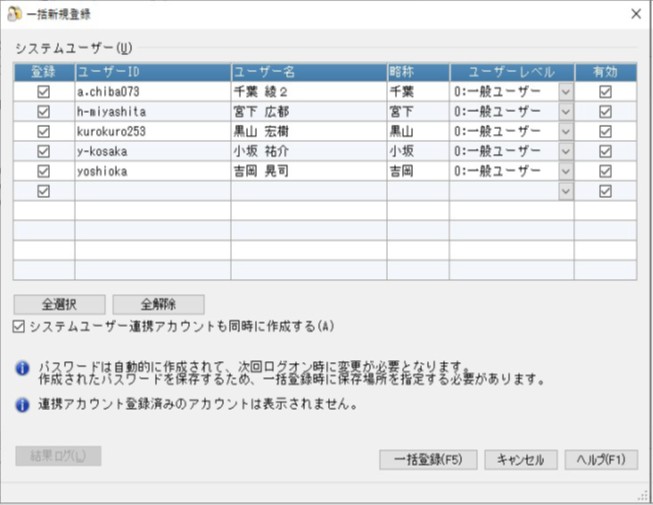The width and height of the screenshot is (653, 505).
Task: Toggle the 登録 checkbox for kurokuro253
Action: click(43, 131)
